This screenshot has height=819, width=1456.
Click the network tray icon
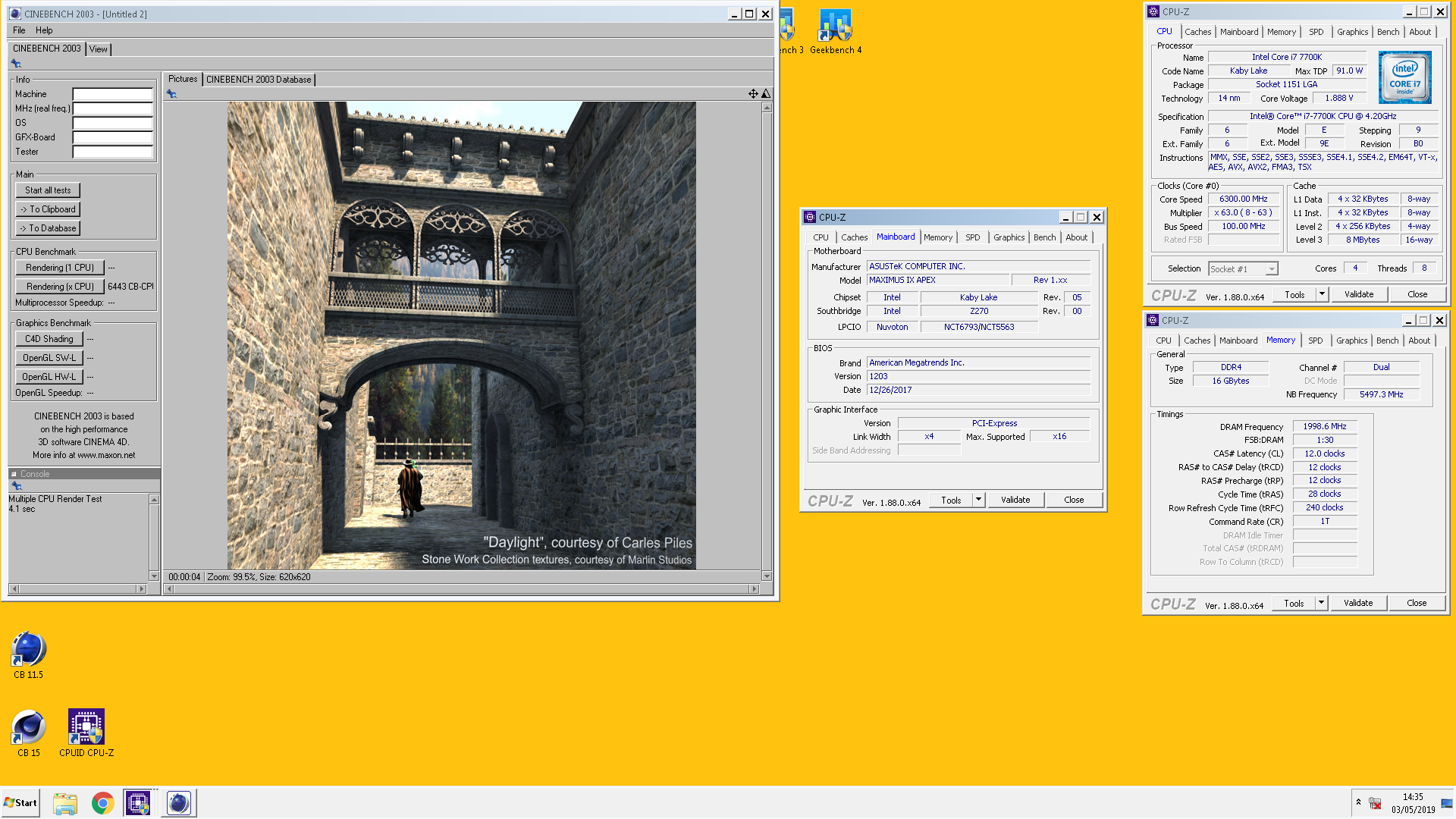[1375, 803]
